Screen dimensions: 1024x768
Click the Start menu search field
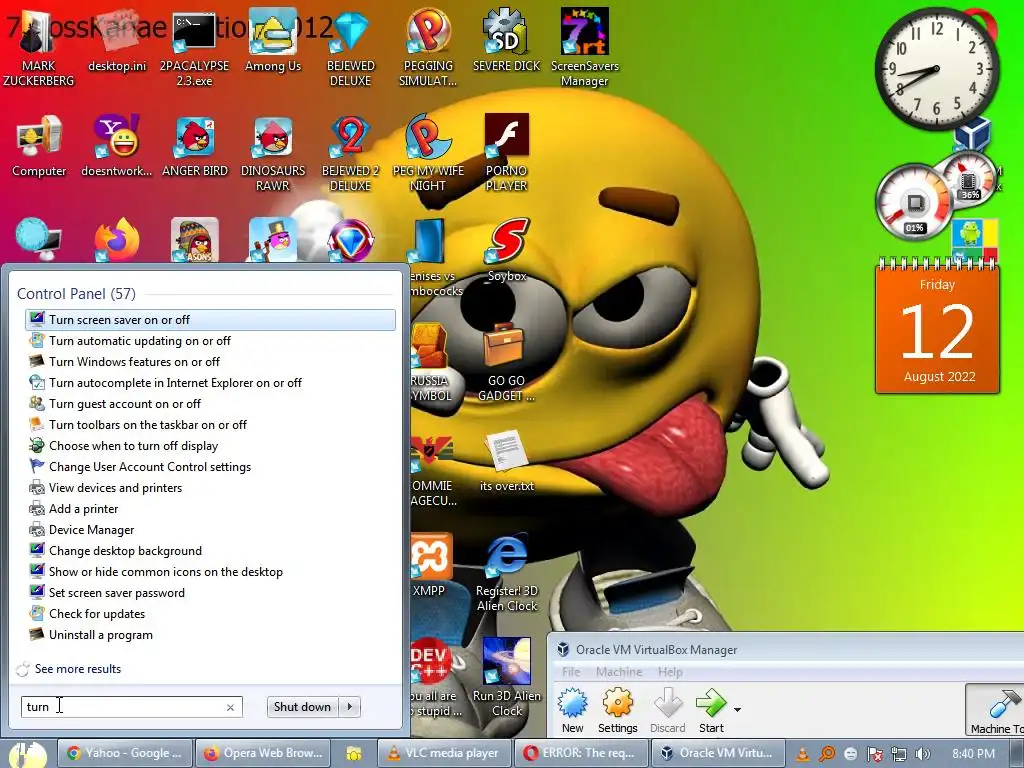click(x=131, y=707)
